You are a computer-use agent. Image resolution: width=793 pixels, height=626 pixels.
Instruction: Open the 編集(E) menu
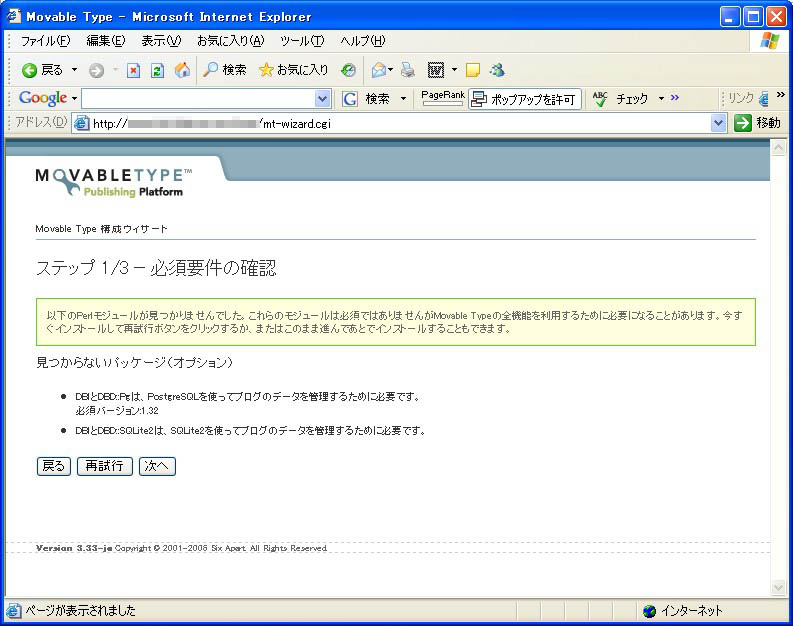(x=105, y=41)
